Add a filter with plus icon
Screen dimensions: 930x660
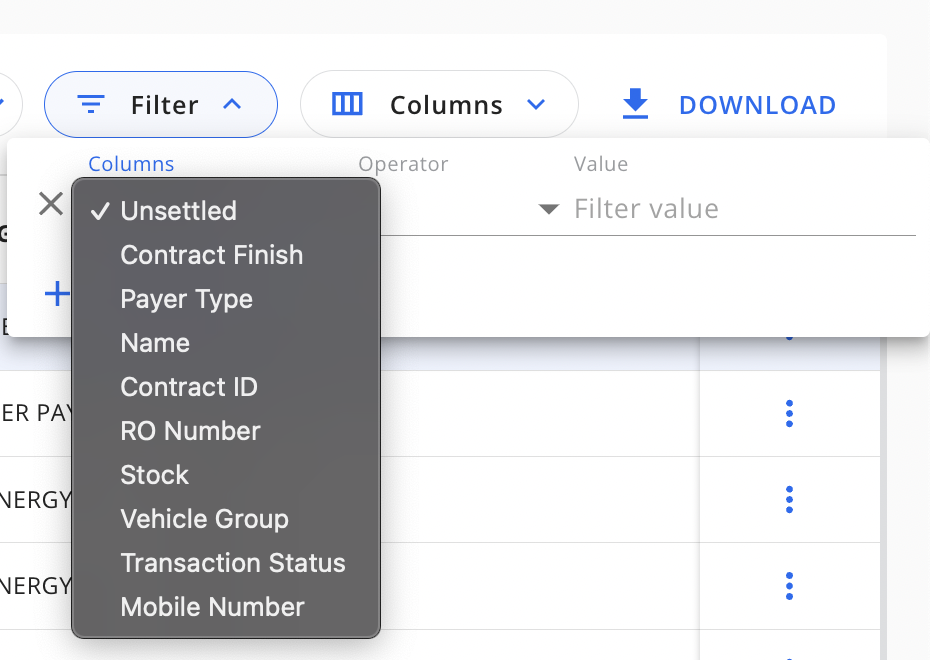[x=58, y=294]
